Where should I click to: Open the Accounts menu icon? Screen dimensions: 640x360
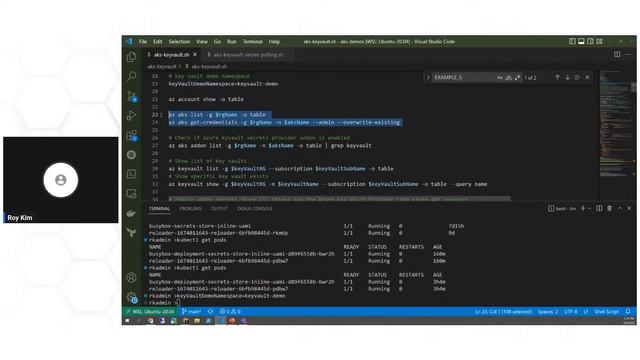coord(131,278)
